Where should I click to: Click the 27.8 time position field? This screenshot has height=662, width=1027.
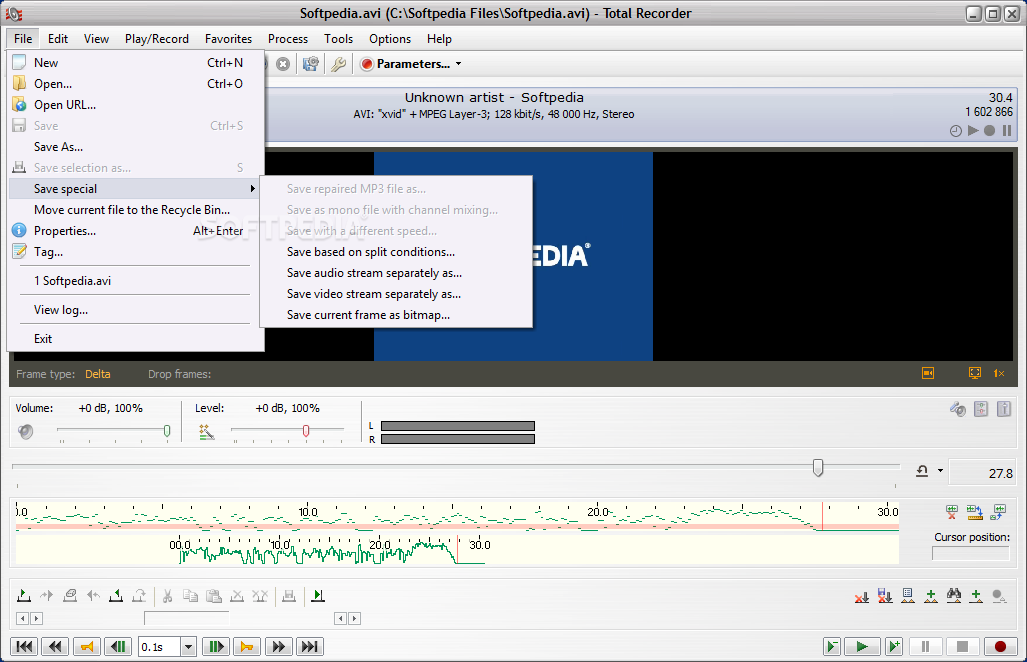pyautogui.click(x=982, y=473)
